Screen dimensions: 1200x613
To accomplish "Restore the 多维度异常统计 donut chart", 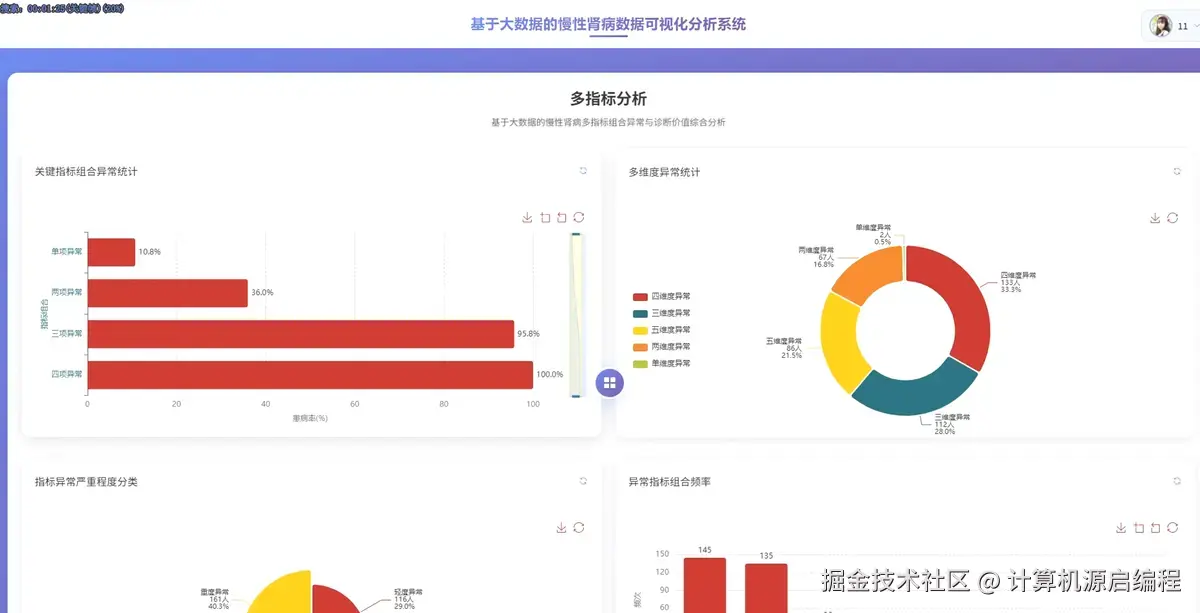I will coord(1172,218).
